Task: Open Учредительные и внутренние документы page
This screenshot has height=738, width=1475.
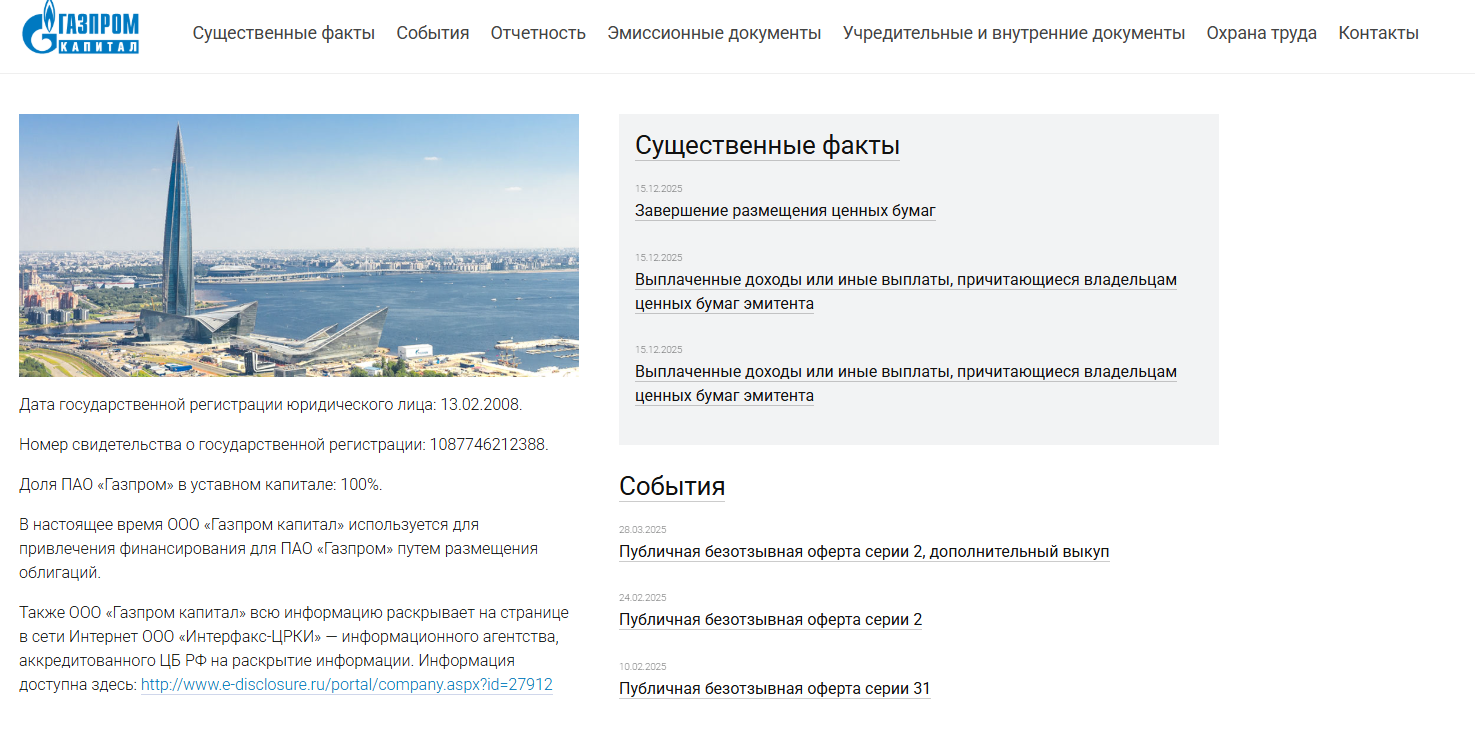Action: 1013,33
